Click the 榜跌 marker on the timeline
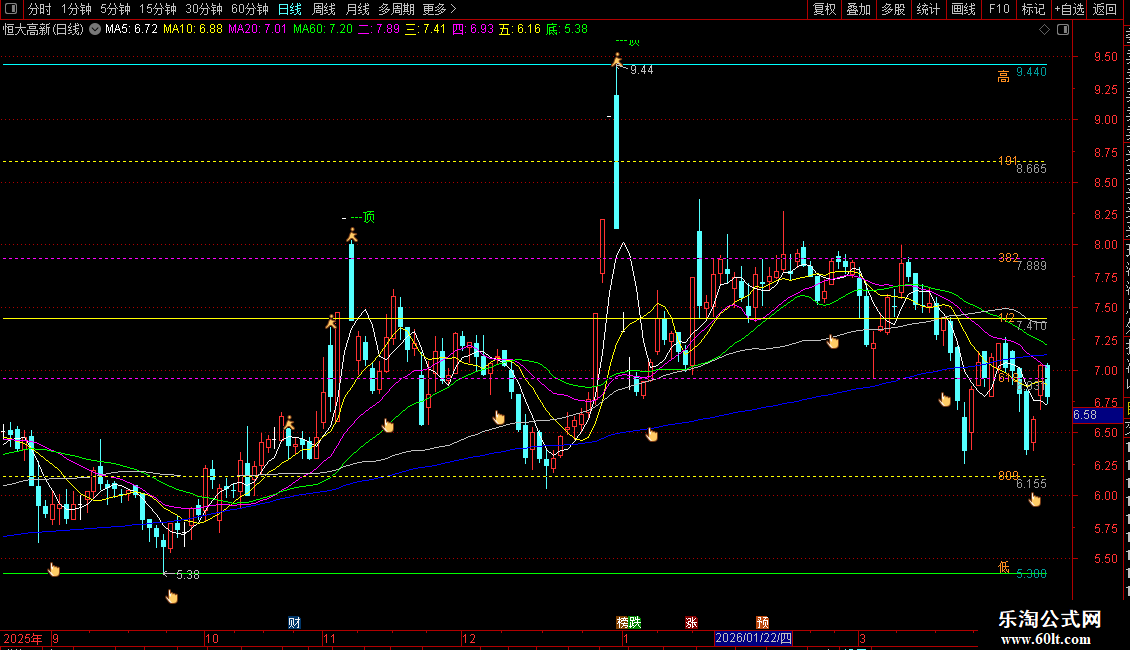 (x=628, y=622)
